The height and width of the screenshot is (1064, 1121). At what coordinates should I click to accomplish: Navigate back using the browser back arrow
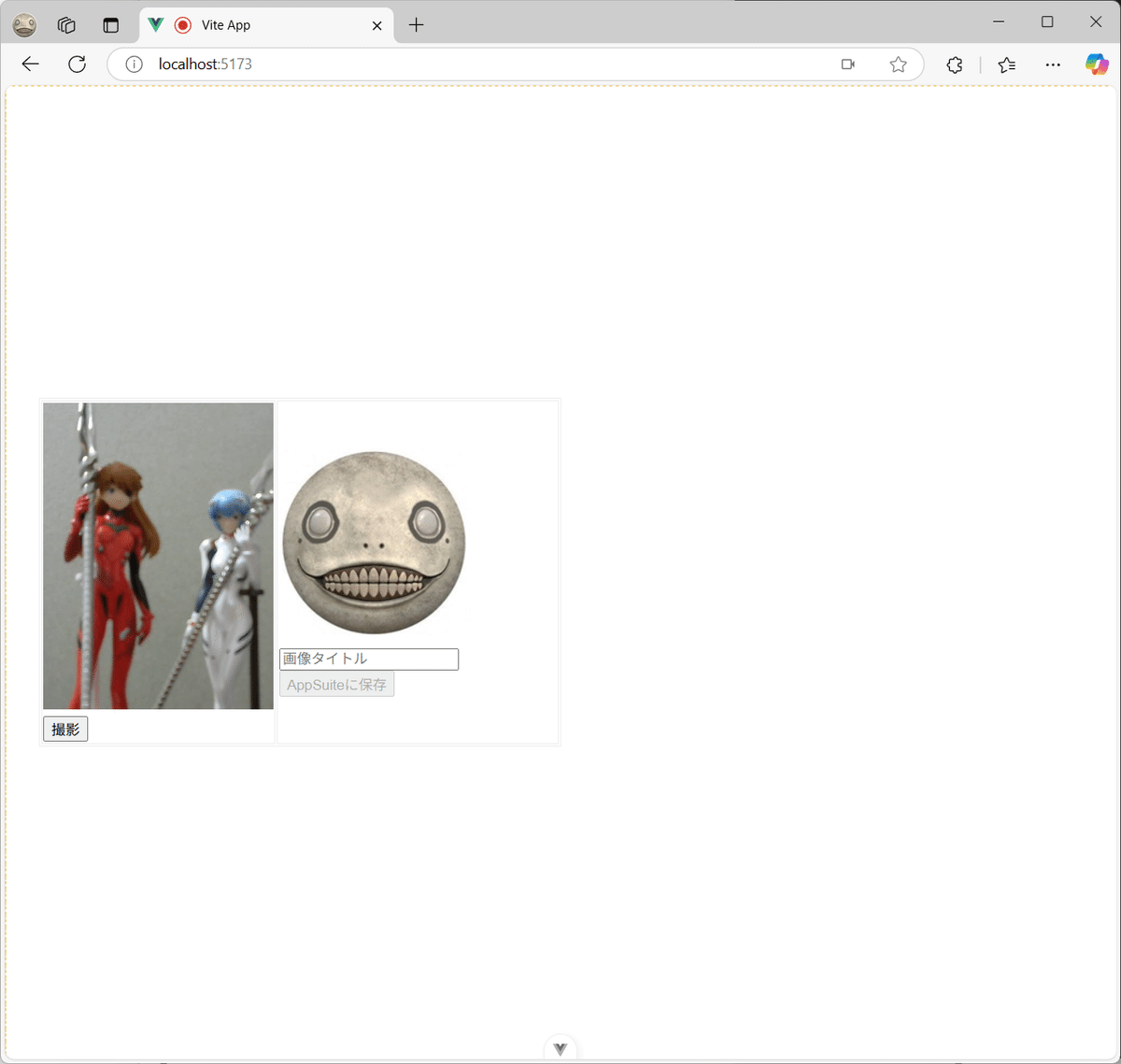coord(30,64)
